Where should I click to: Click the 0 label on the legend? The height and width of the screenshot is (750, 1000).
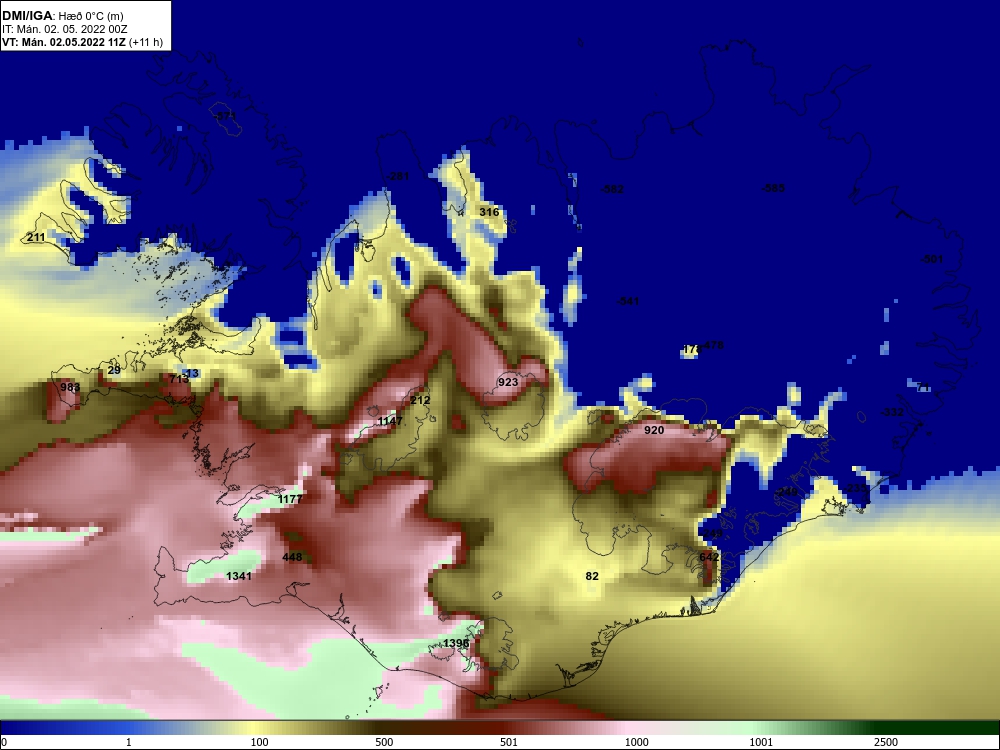click(x=4, y=742)
